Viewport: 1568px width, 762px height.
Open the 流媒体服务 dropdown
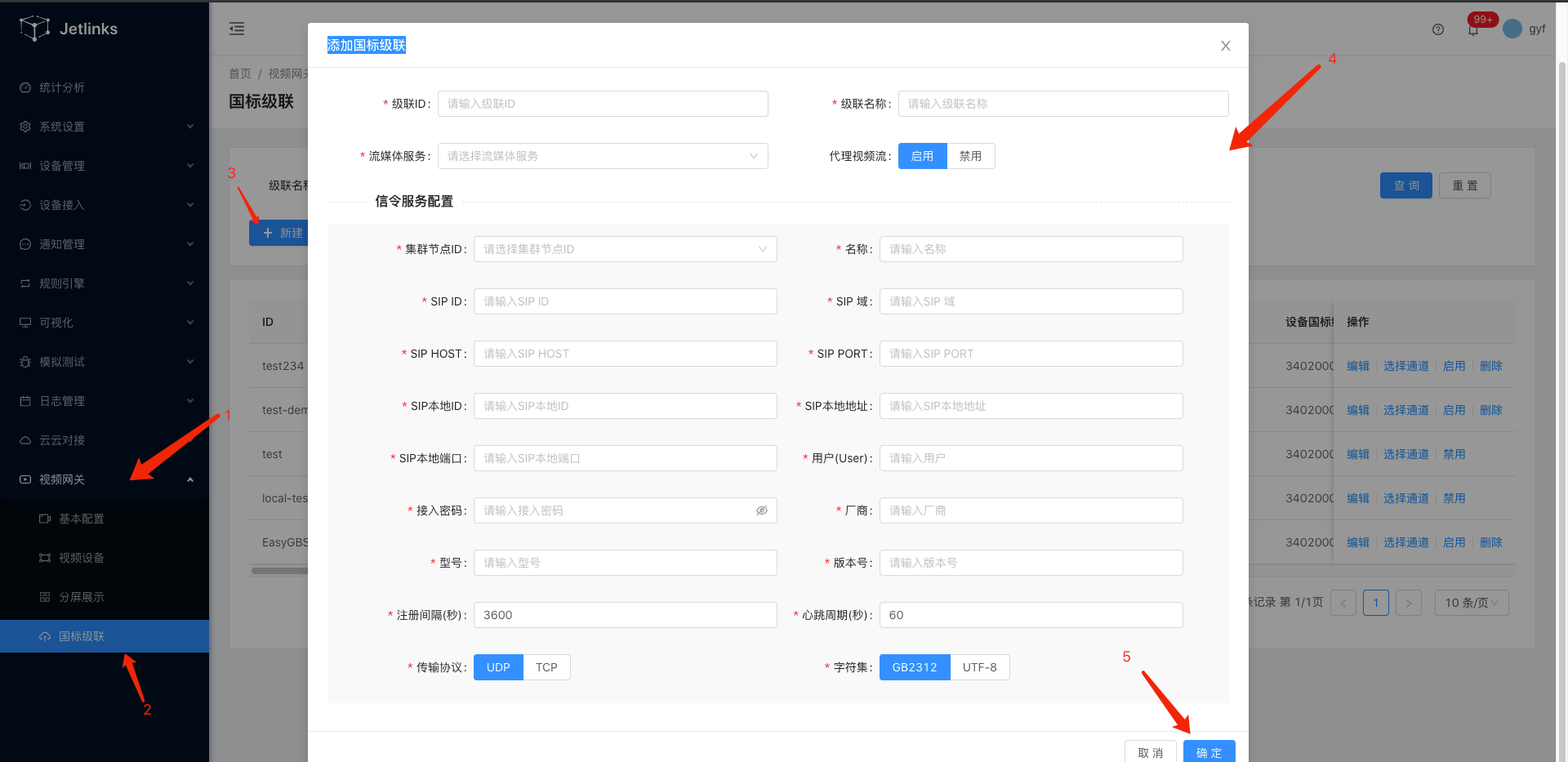(x=603, y=156)
